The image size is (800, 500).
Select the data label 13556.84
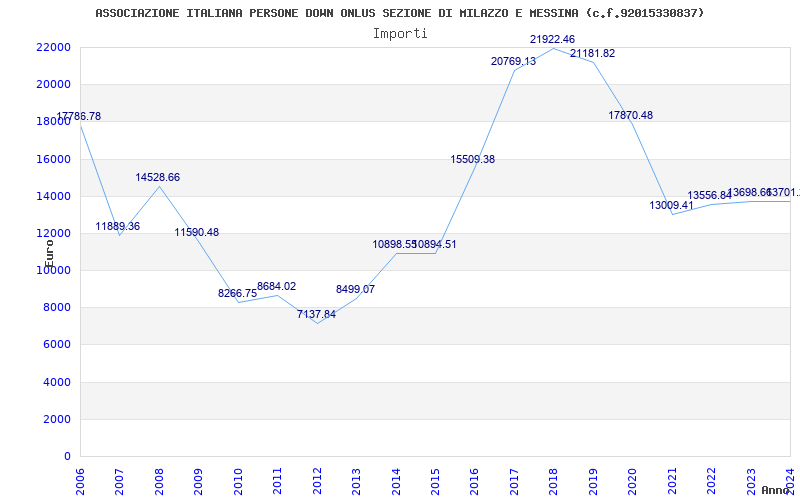click(x=710, y=195)
